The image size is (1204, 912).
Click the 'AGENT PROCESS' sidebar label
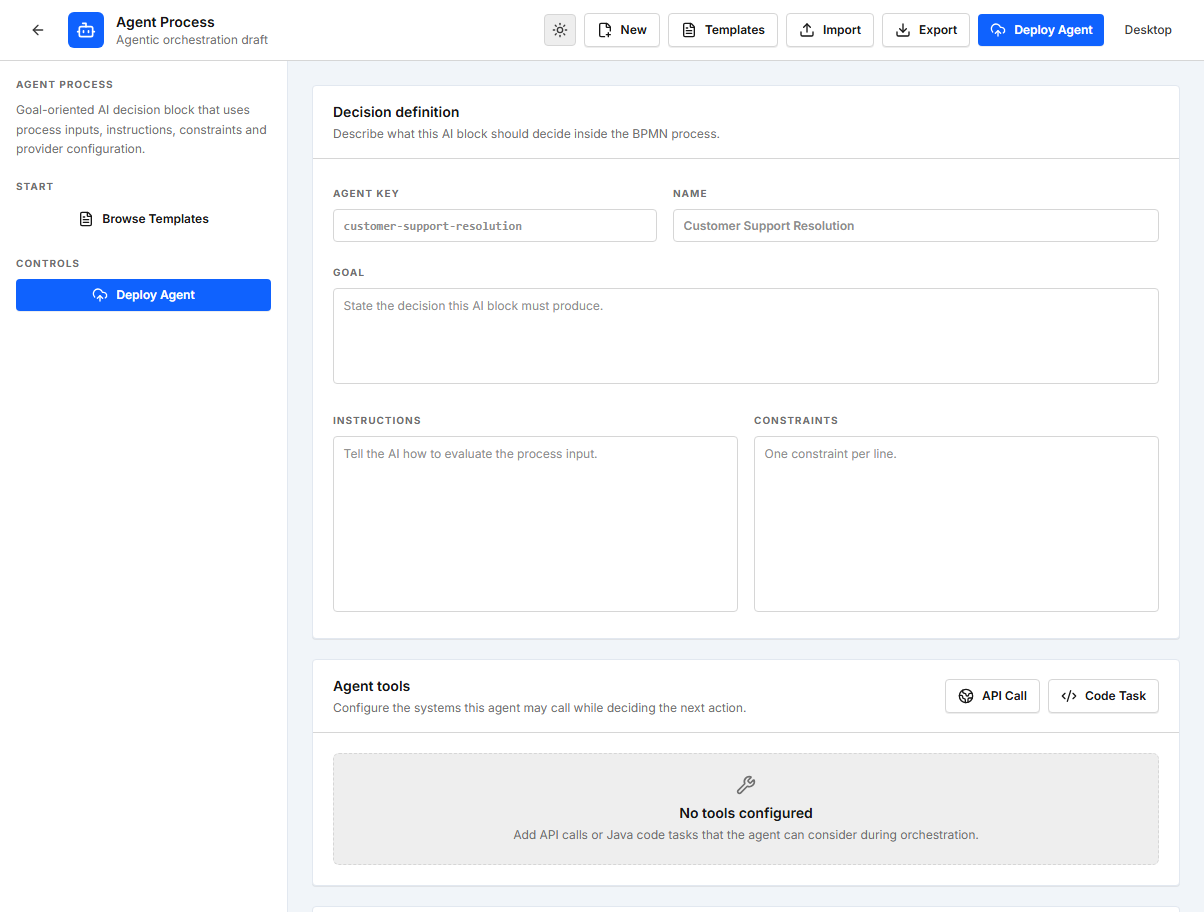tap(65, 85)
